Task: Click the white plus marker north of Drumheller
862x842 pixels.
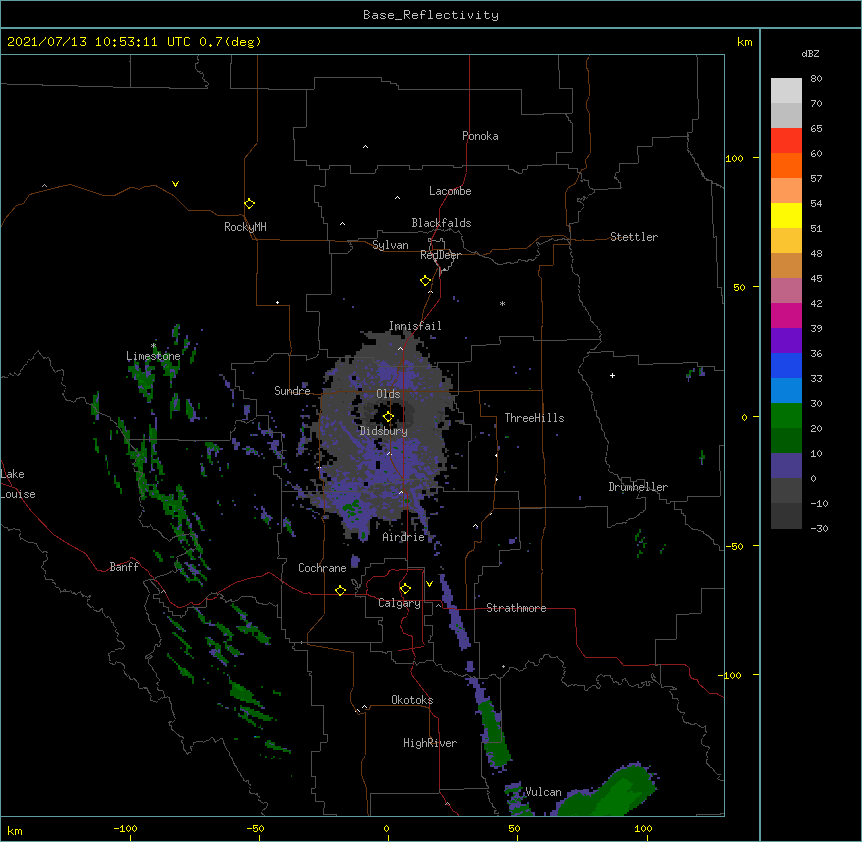Action: [x=612, y=375]
